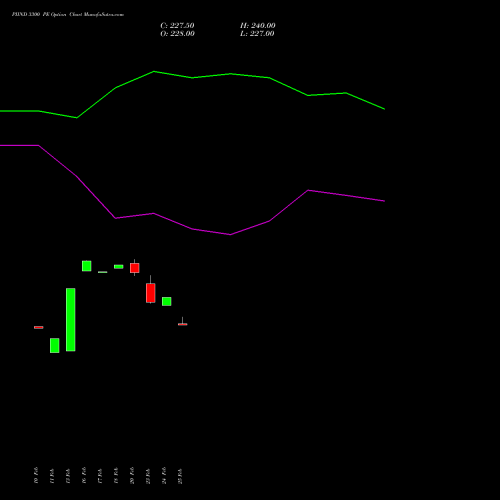
Task: Click the purple lower indicator line
Action: [x=192, y=229]
